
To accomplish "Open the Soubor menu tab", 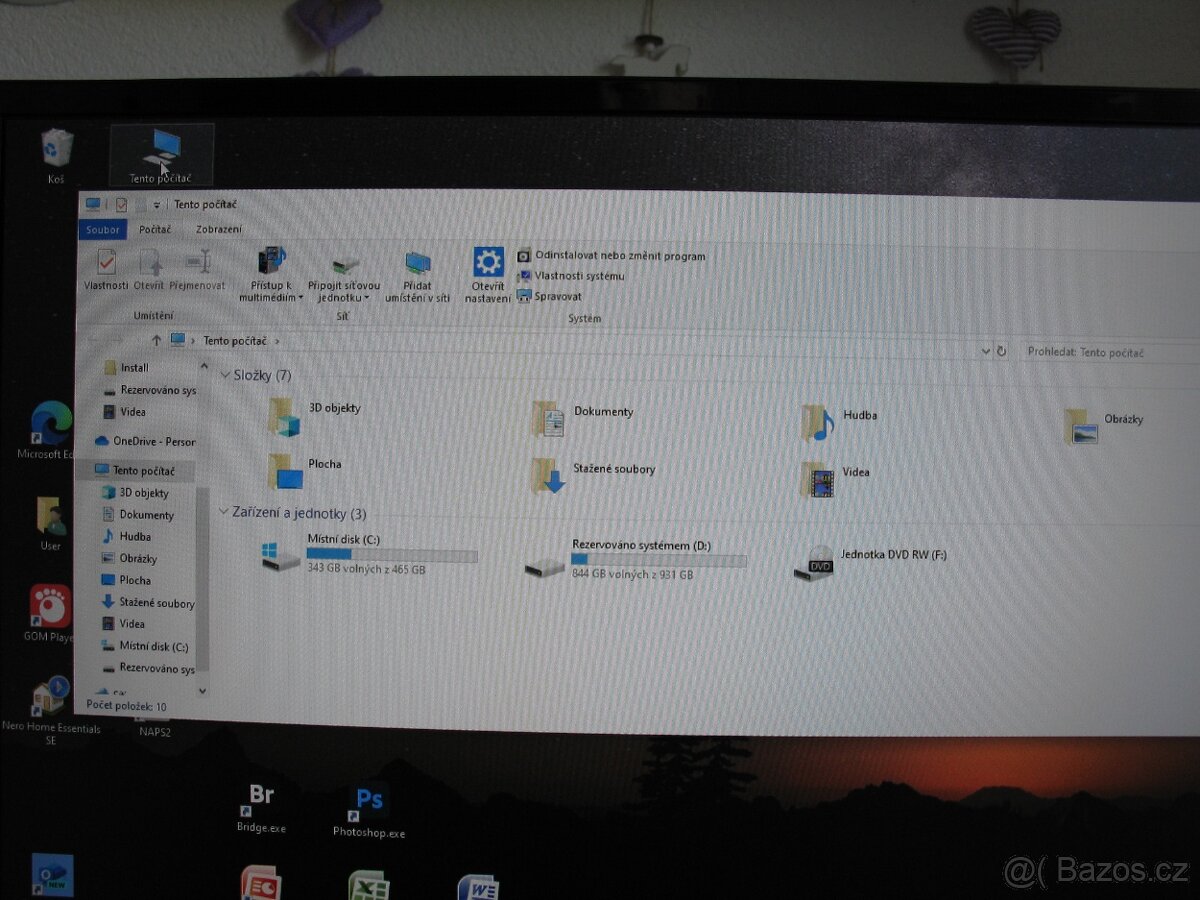I will [102, 230].
